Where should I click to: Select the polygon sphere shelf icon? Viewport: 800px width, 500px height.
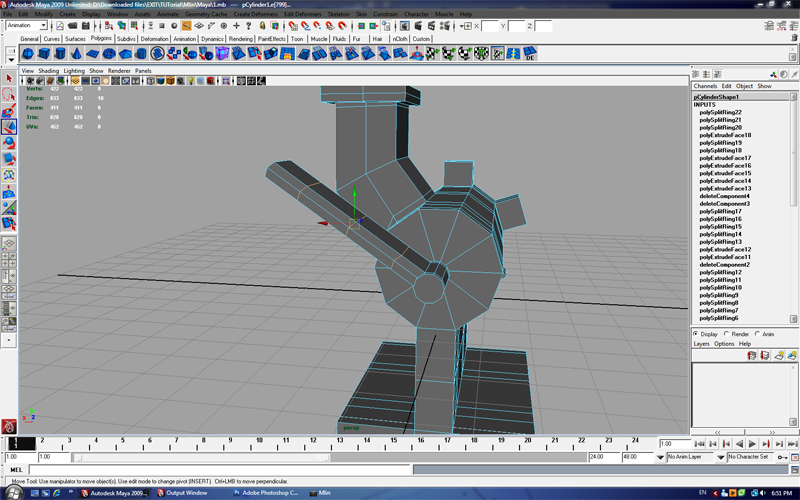(x=29, y=53)
